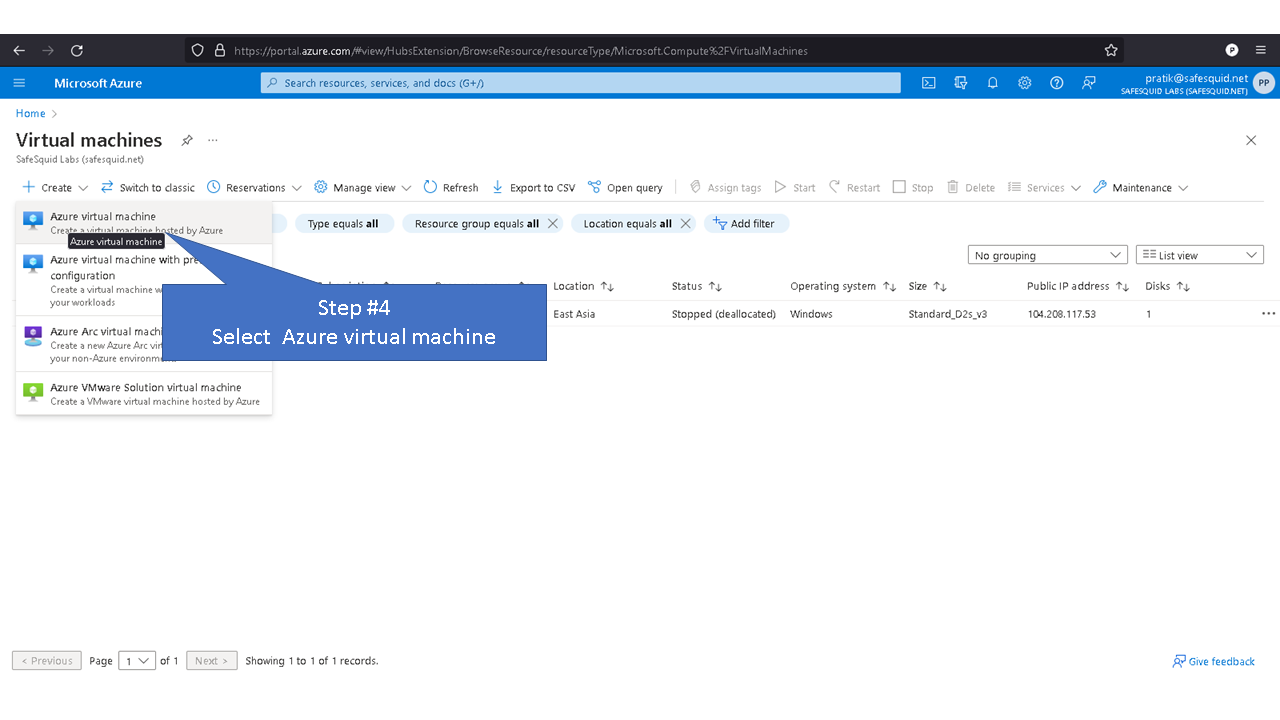The height and width of the screenshot is (720, 1280).
Task: Select Azure virtual machine menu option
Action: [144, 223]
